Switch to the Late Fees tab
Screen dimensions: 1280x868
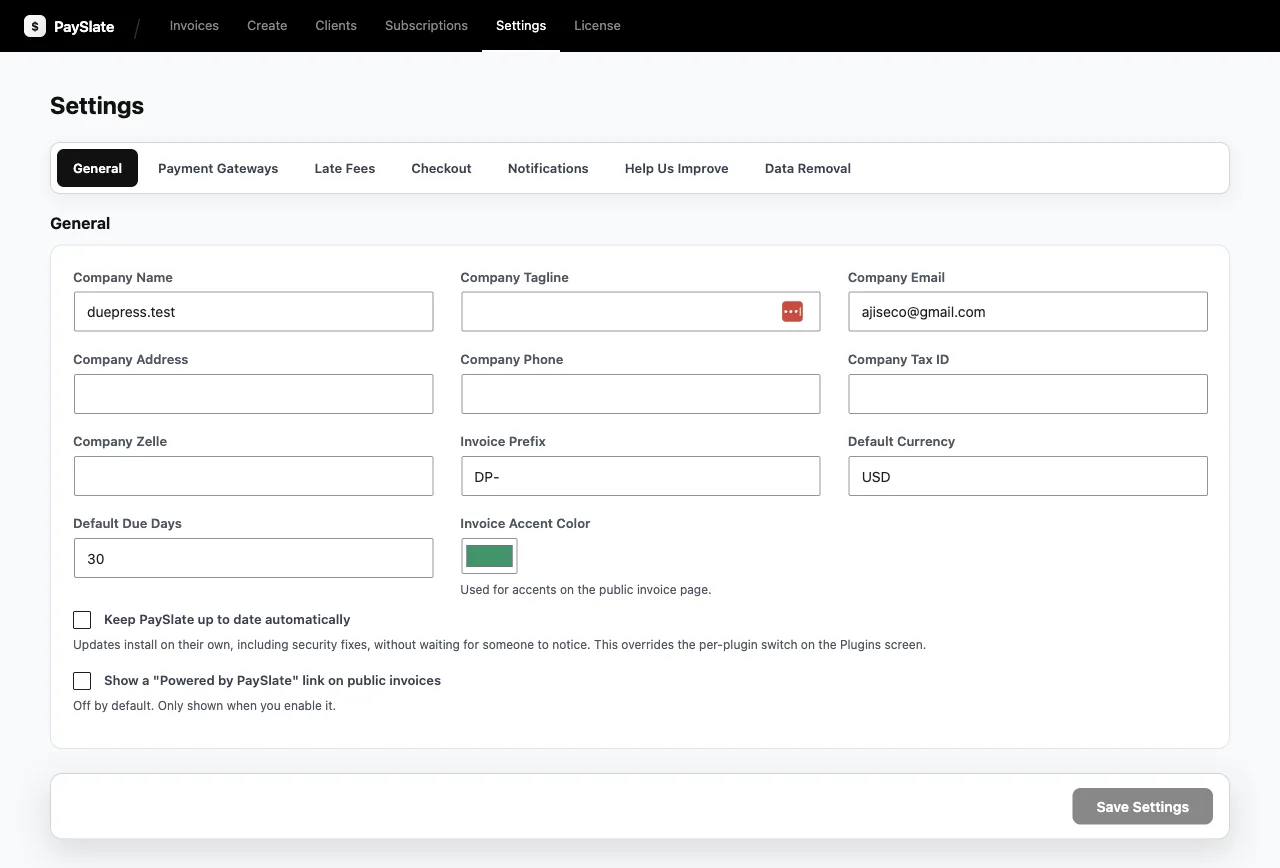coord(345,168)
